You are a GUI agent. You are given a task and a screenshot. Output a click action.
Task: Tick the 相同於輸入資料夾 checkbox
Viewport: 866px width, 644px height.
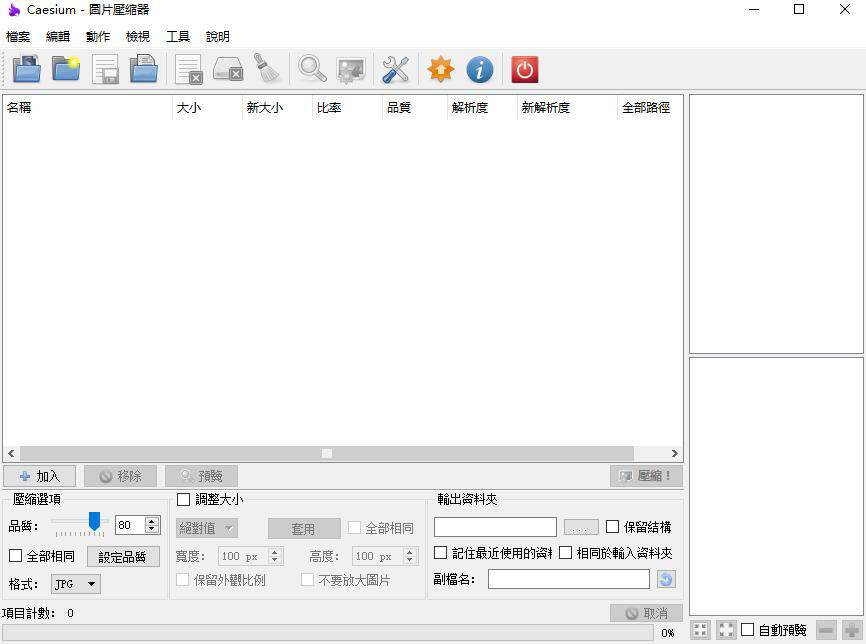(x=566, y=552)
